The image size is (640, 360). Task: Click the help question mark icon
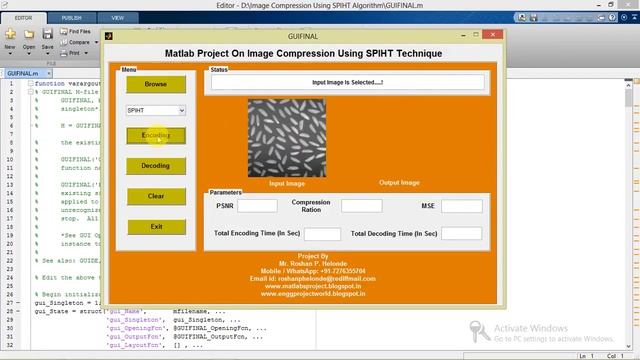coord(612,17)
